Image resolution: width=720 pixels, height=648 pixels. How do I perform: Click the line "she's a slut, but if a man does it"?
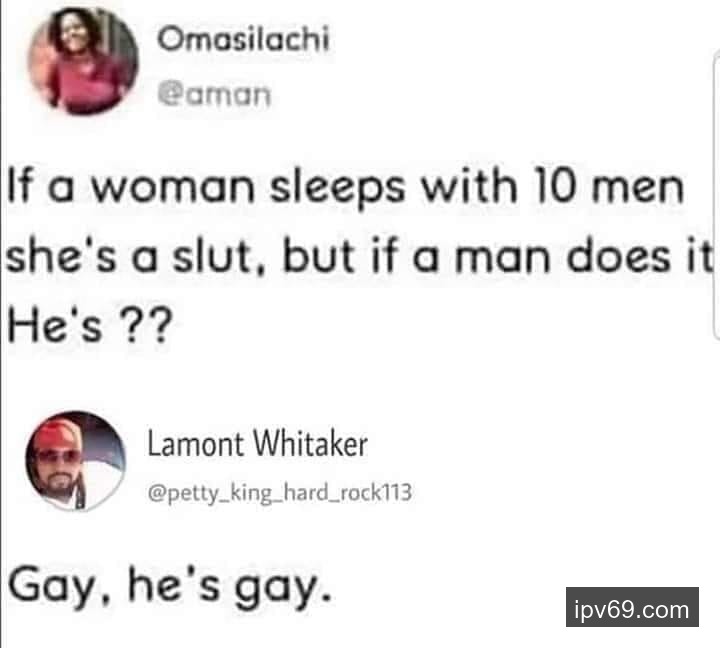(x=360, y=257)
